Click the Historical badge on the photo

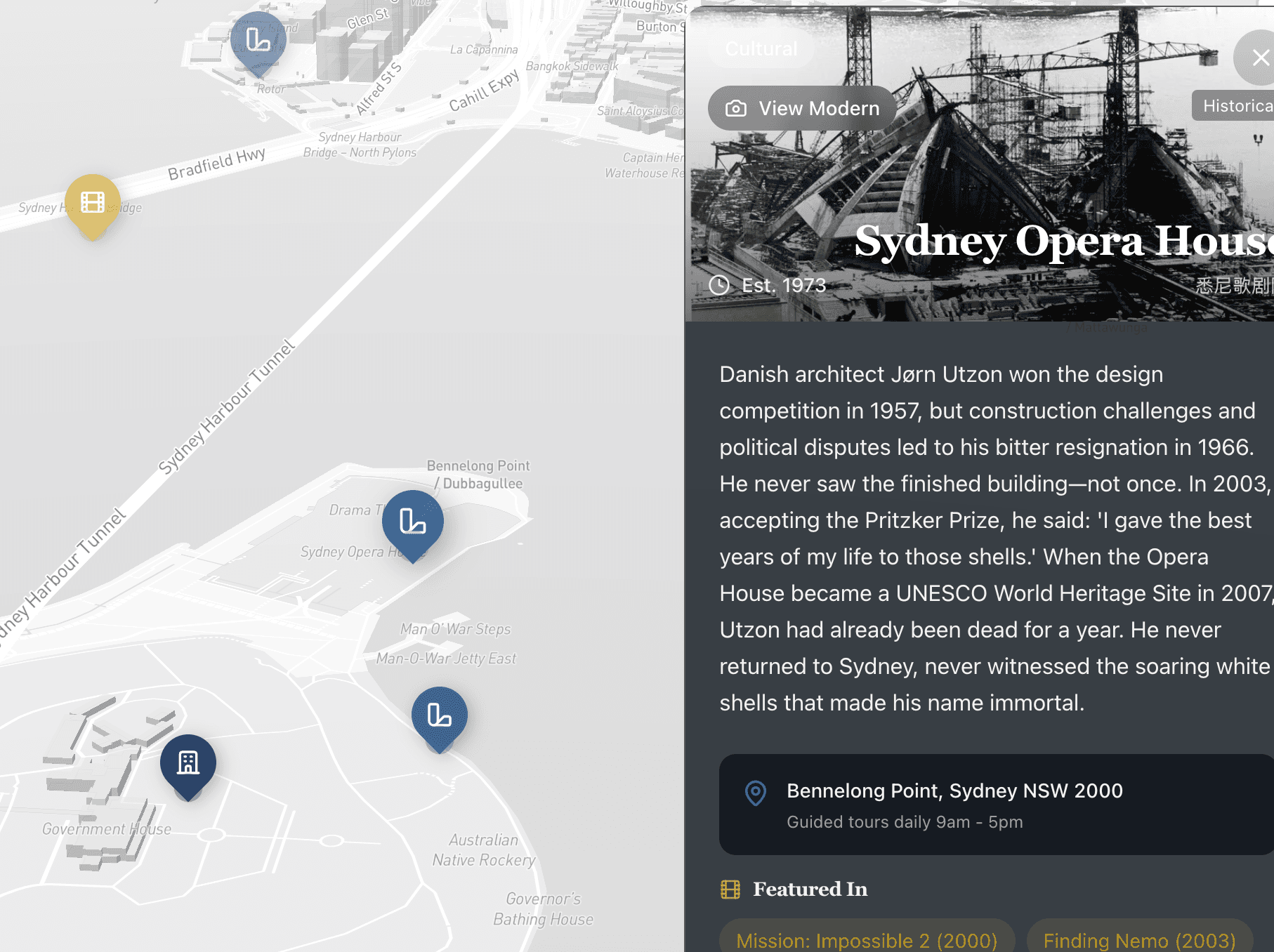pyautogui.click(x=1235, y=106)
